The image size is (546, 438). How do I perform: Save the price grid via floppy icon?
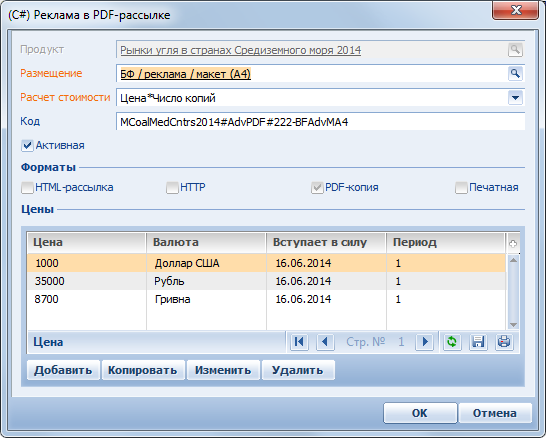478,342
